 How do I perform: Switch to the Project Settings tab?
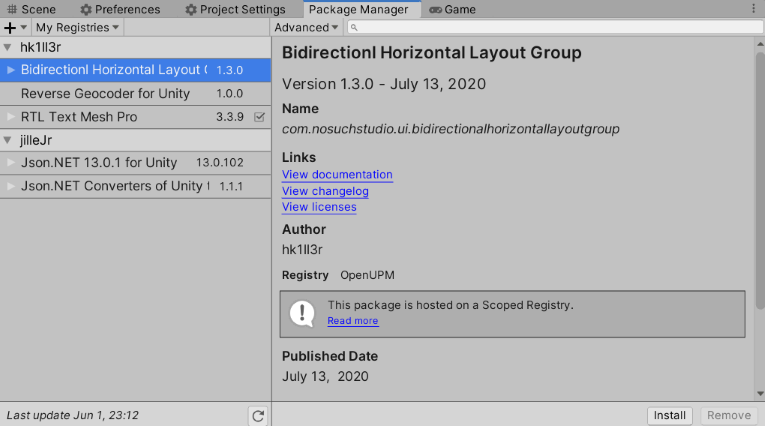[x=235, y=9]
